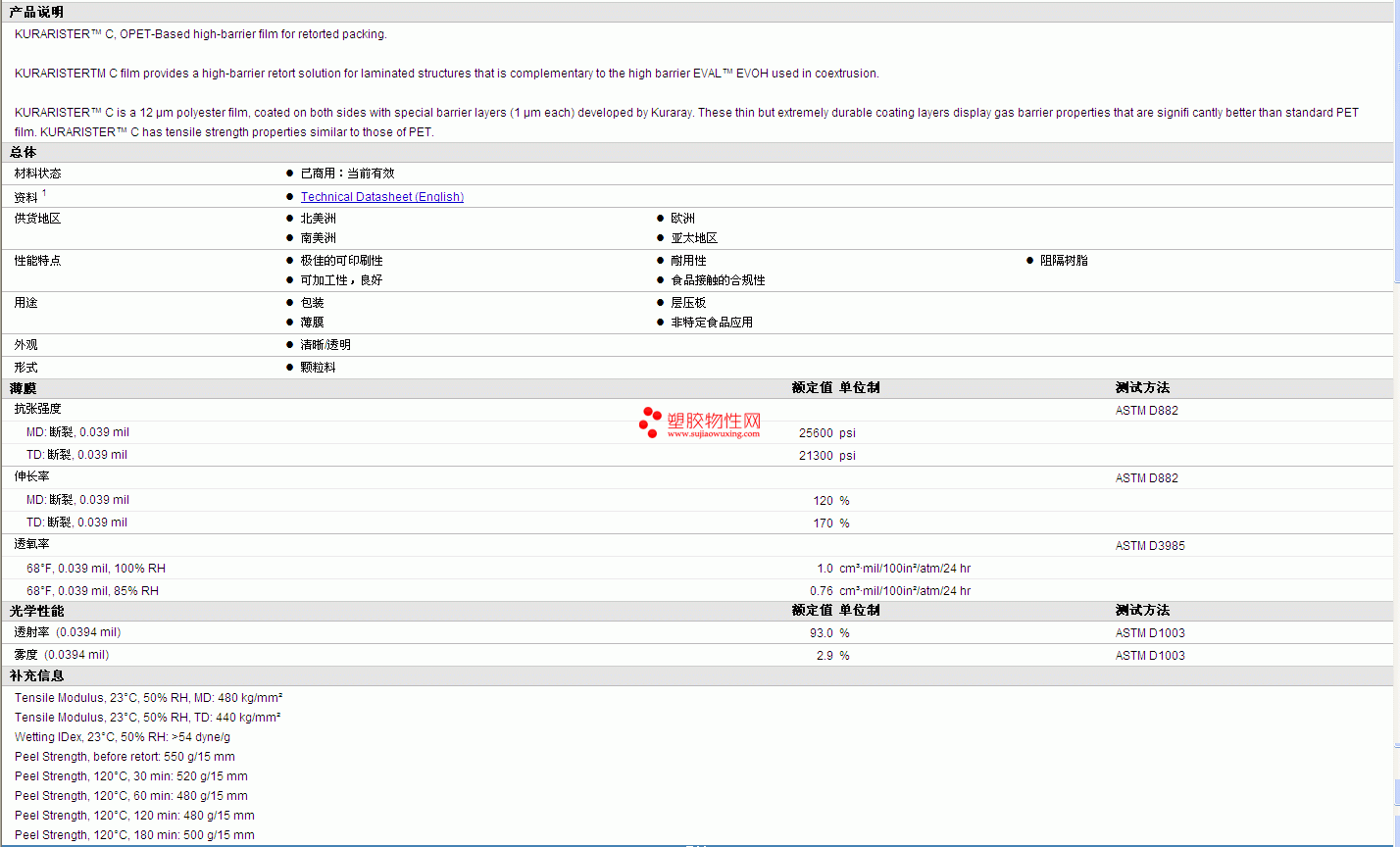Select the value 已商用：当前有效
This screenshot has width=1400, height=847.
347,174
